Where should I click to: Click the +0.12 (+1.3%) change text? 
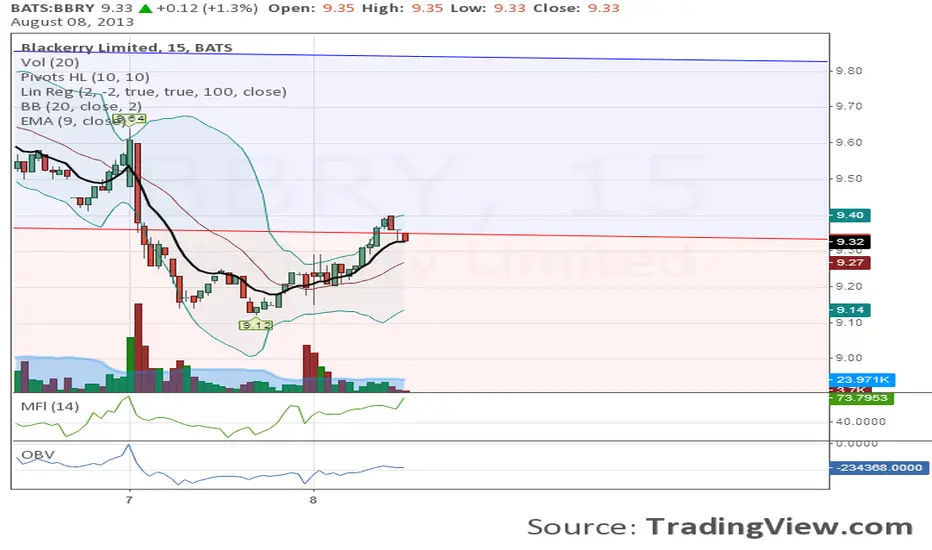point(207,8)
